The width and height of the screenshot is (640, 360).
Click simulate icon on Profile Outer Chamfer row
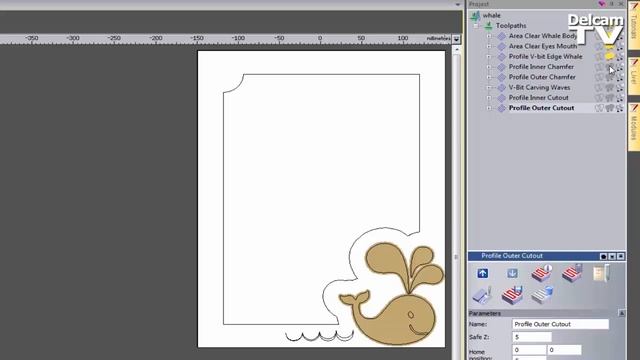[620, 77]
